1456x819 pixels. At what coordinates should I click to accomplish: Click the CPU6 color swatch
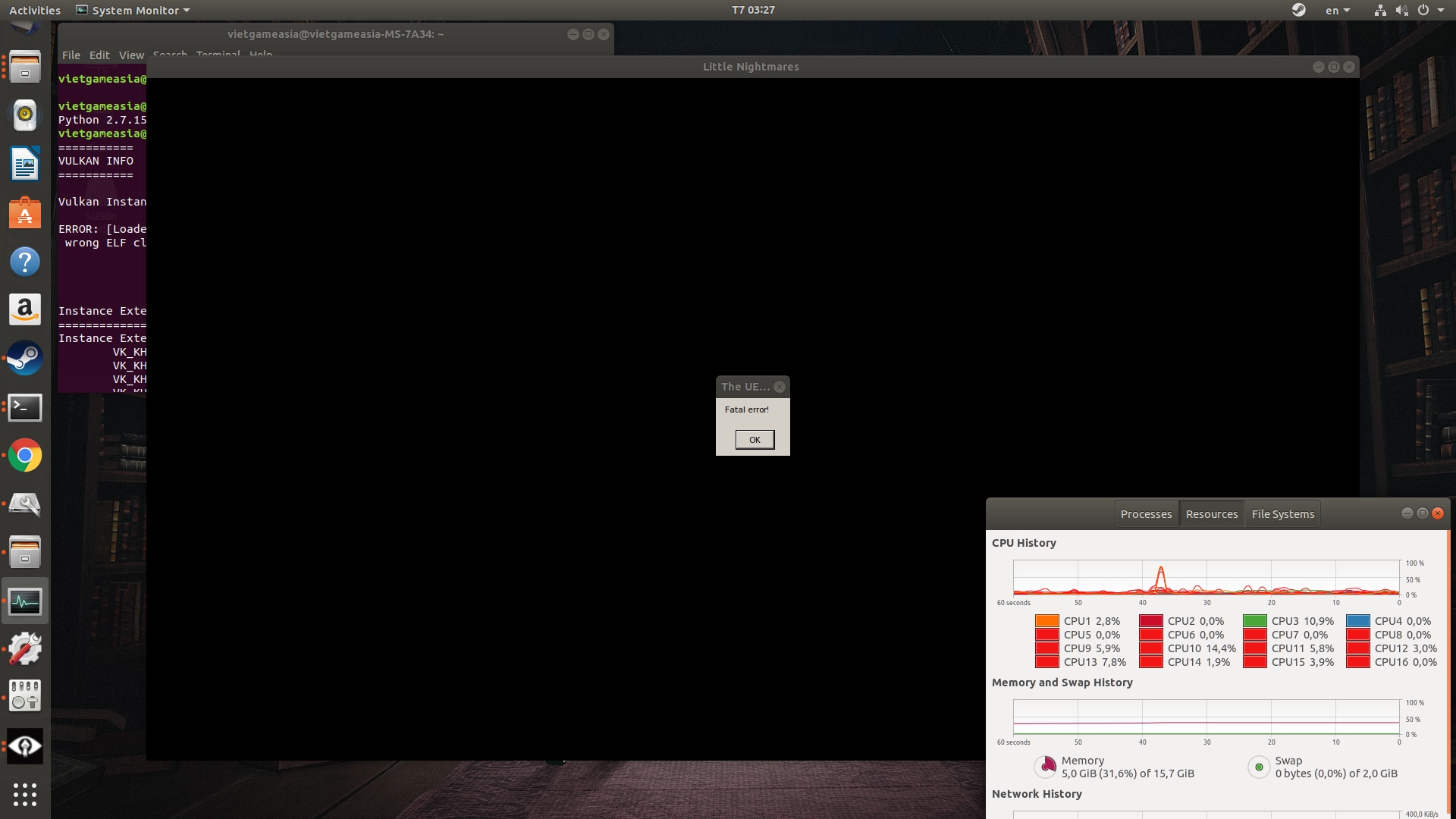(1151, 635)
